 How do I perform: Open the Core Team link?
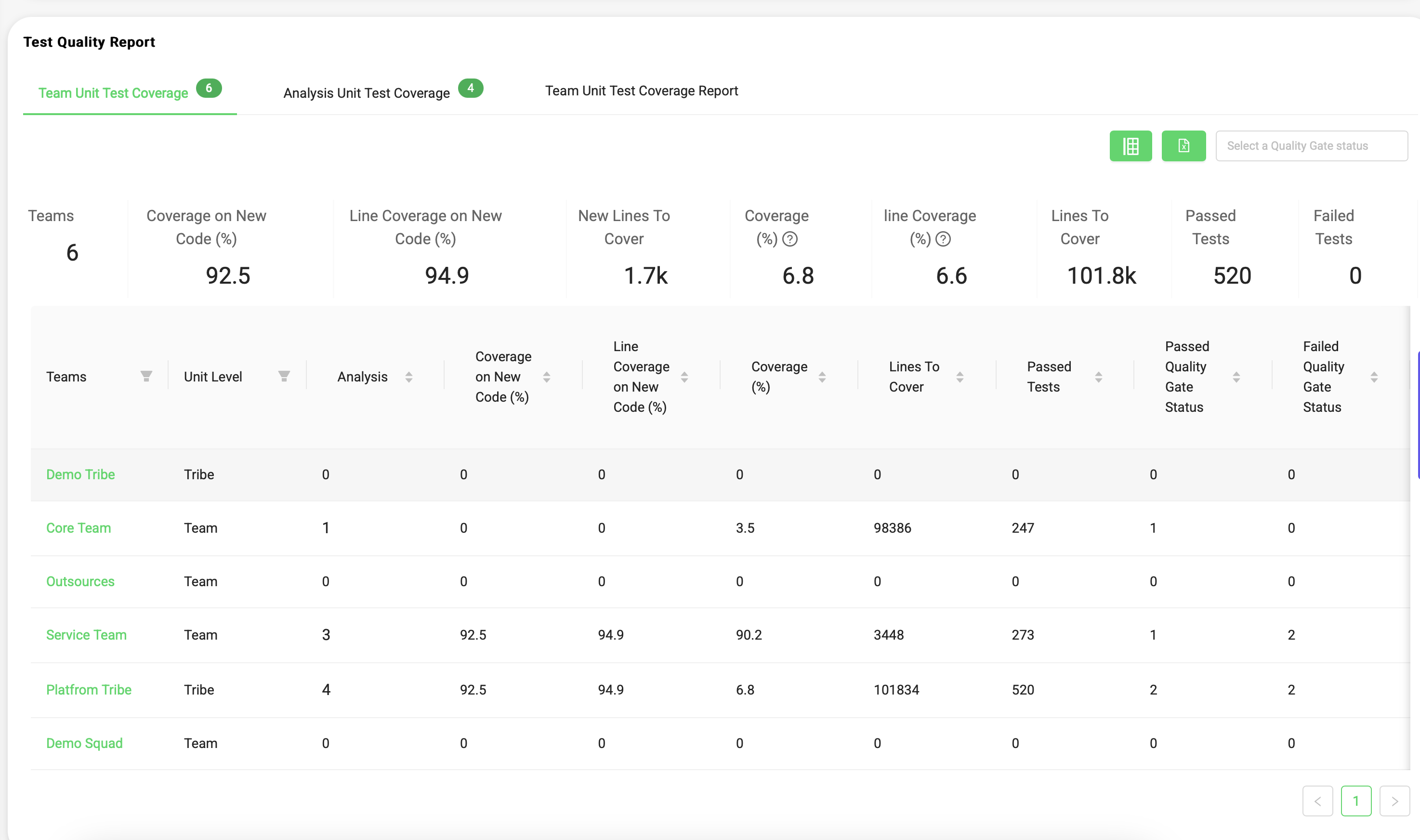[78, 527]
